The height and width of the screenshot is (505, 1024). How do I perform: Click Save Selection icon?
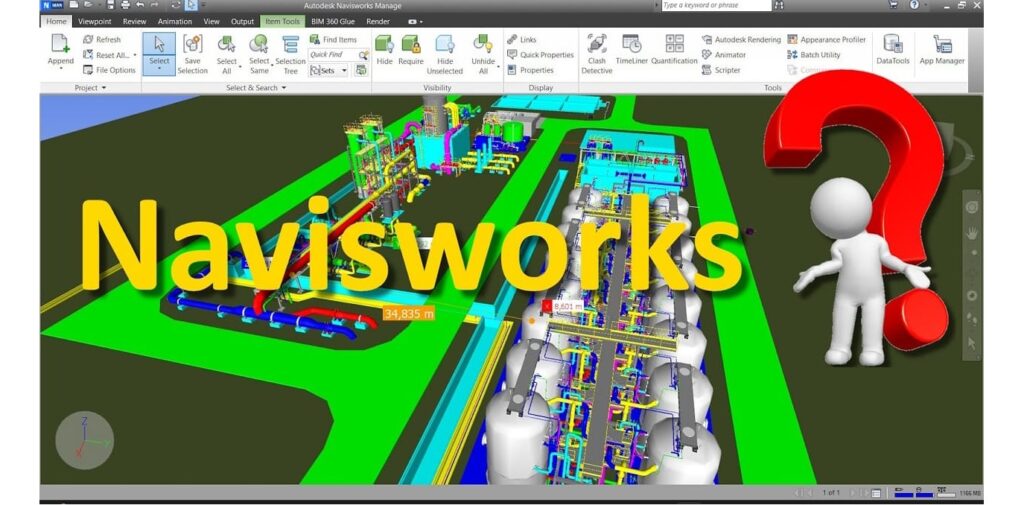coord(193,44)
